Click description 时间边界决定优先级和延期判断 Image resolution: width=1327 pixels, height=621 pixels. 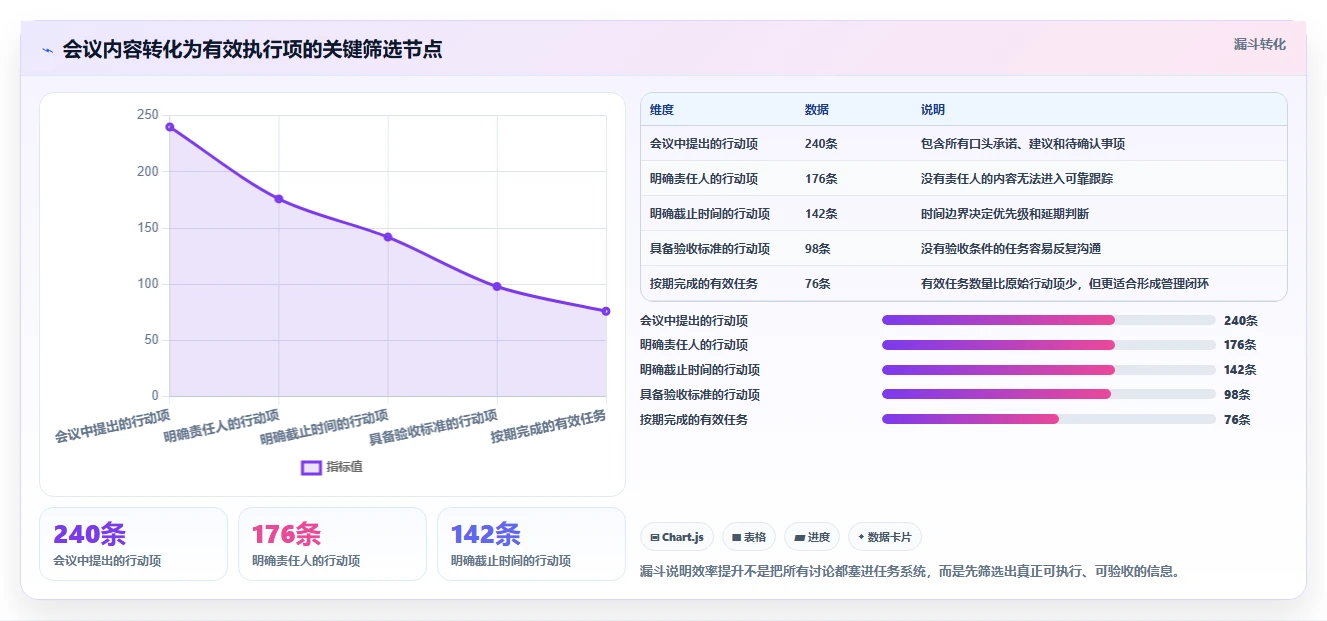tap(1005, 214)
